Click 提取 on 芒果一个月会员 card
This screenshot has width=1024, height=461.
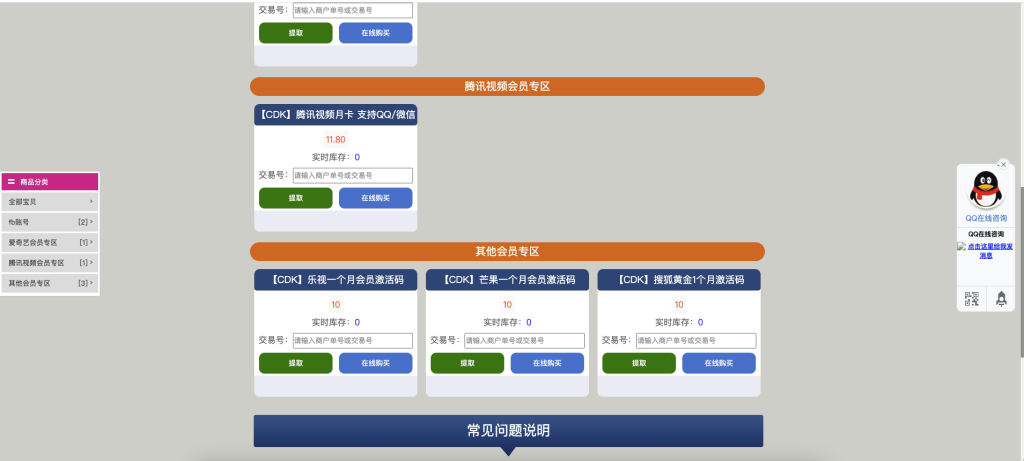[x=468, y=363]
